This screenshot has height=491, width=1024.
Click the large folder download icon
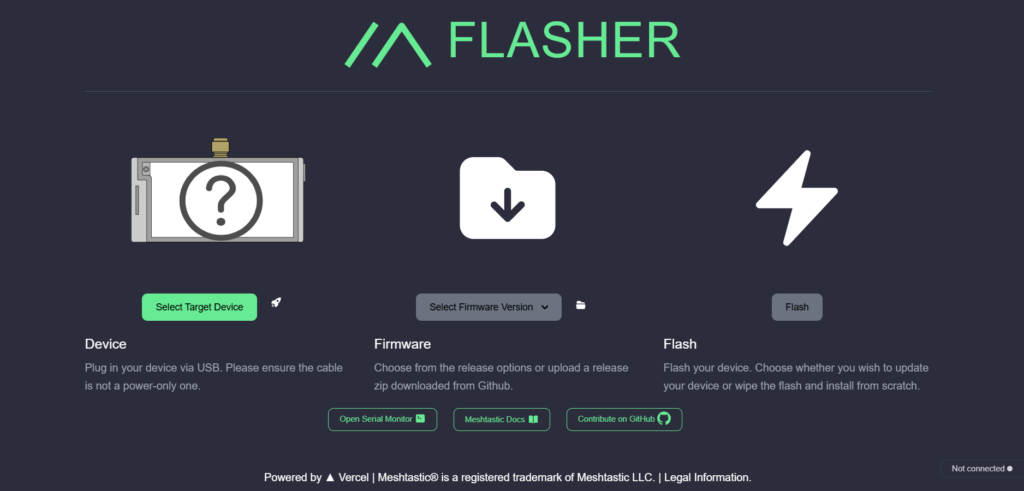(507, 198)
